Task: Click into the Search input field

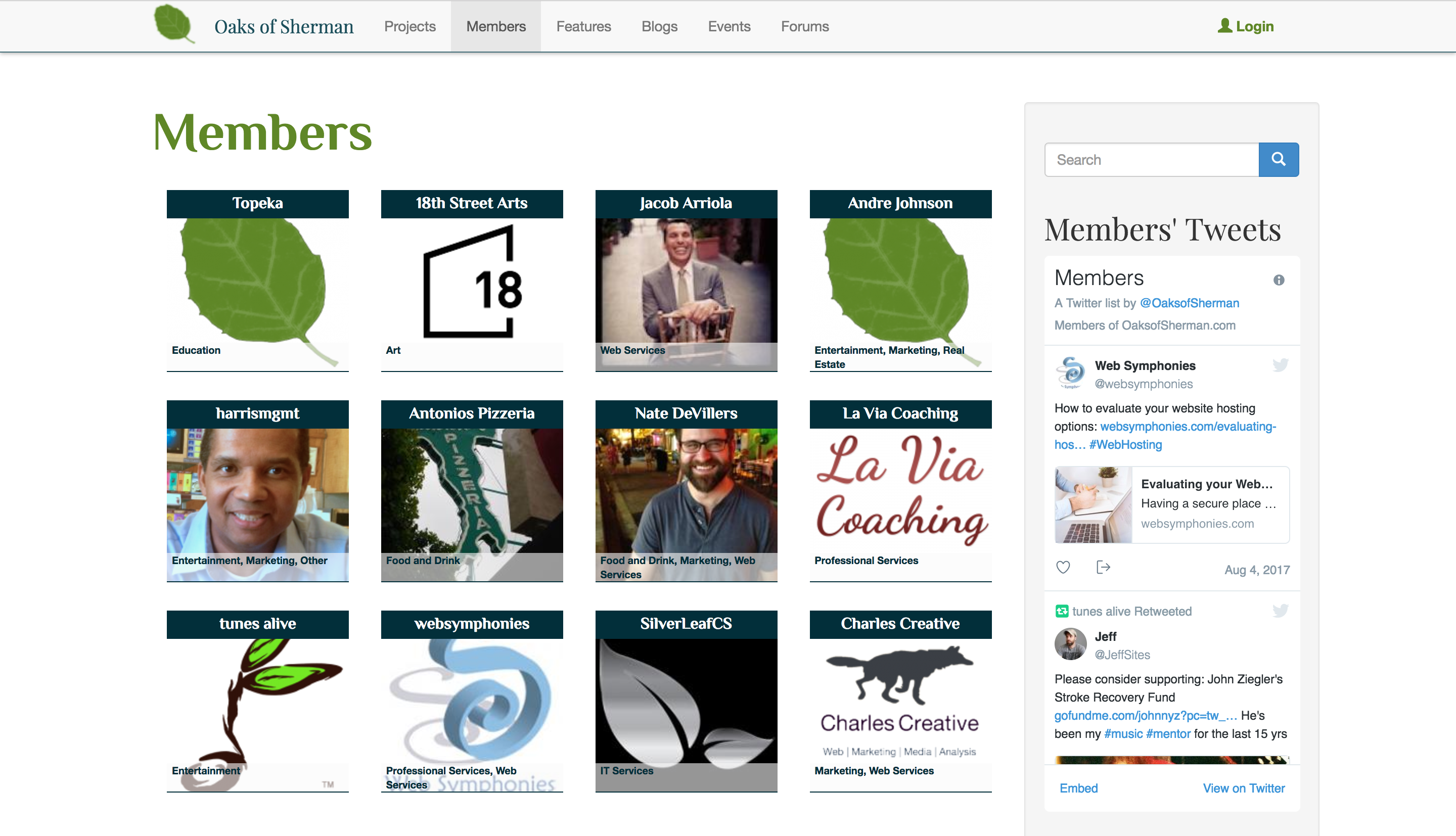Action: point(1151,159)
